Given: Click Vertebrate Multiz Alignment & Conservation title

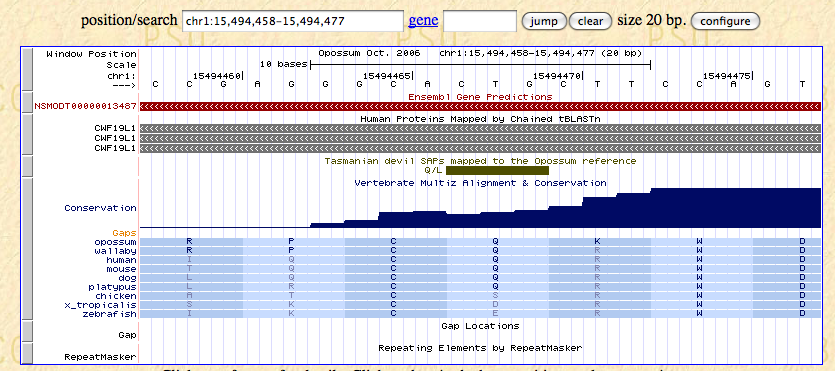Looking at the screenshot, I should click(x=480, y=183).
